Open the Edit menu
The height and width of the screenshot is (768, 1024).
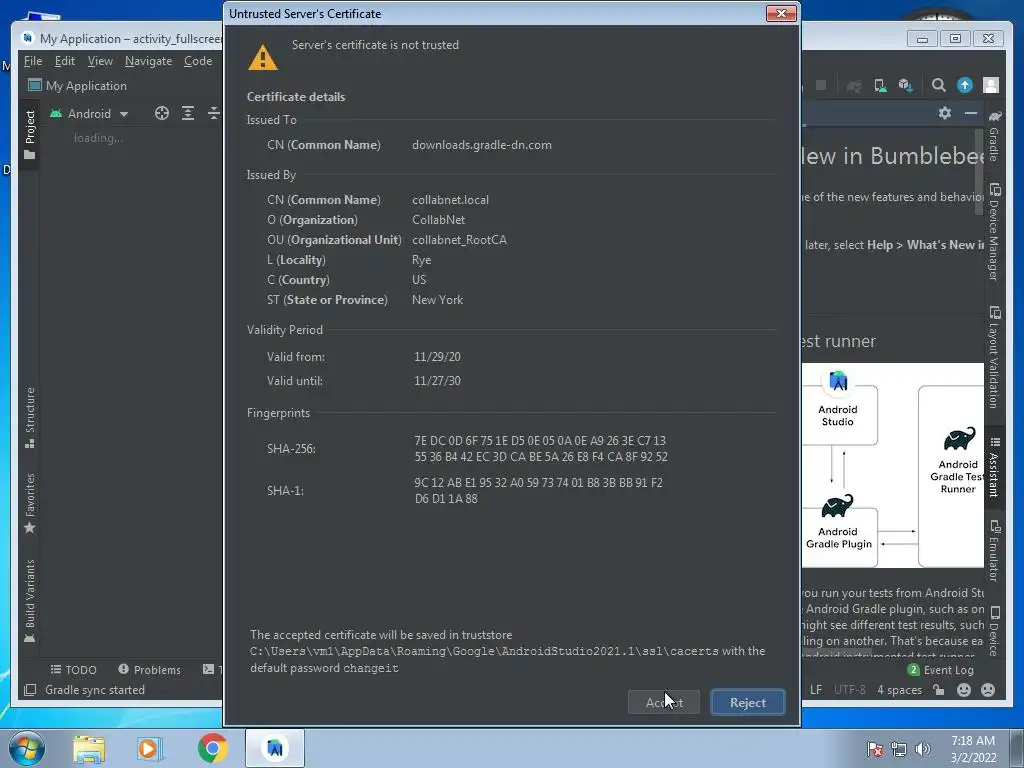65,61
